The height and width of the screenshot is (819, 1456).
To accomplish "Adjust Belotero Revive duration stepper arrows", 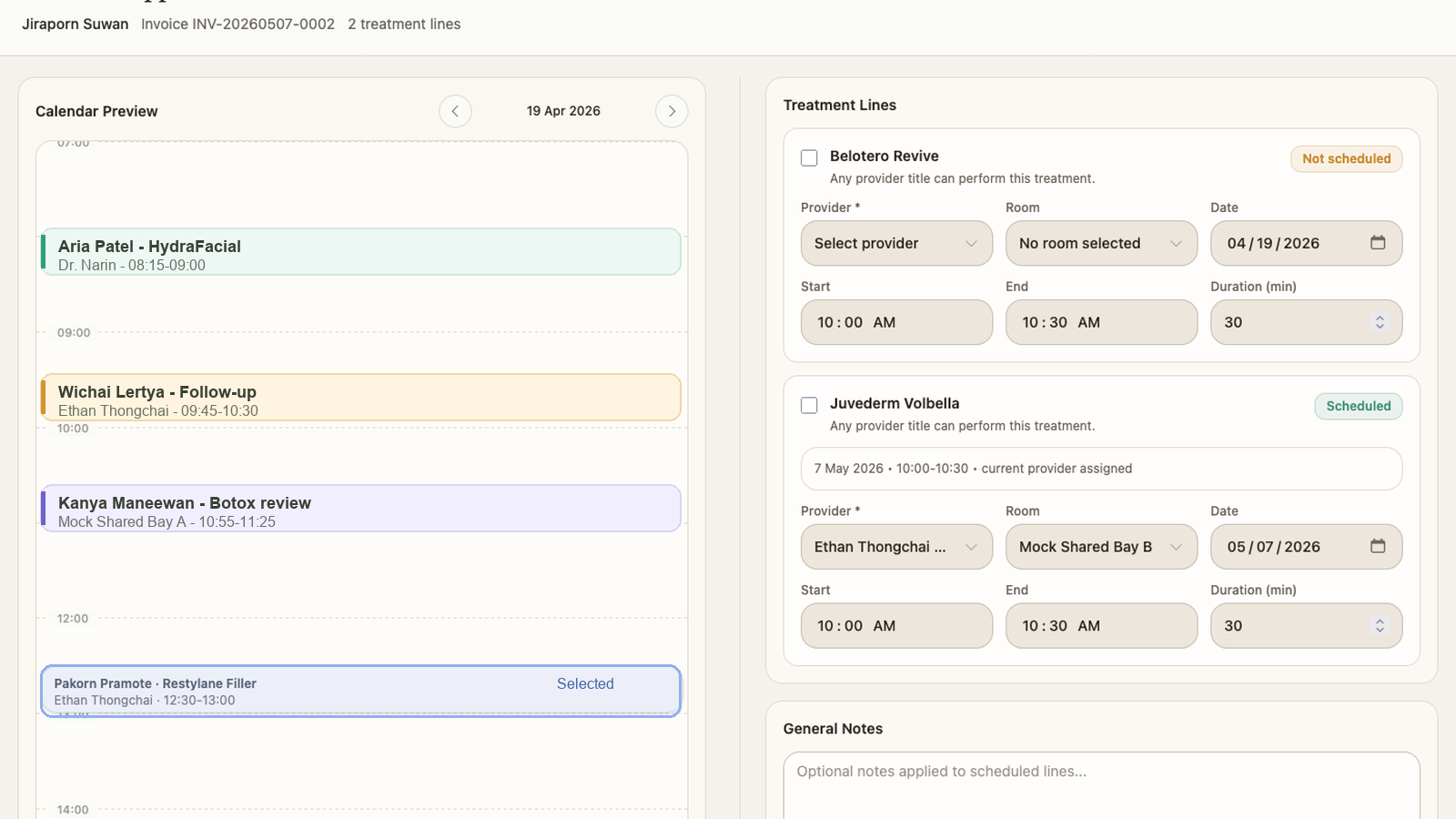I will tap(1380, 322).
